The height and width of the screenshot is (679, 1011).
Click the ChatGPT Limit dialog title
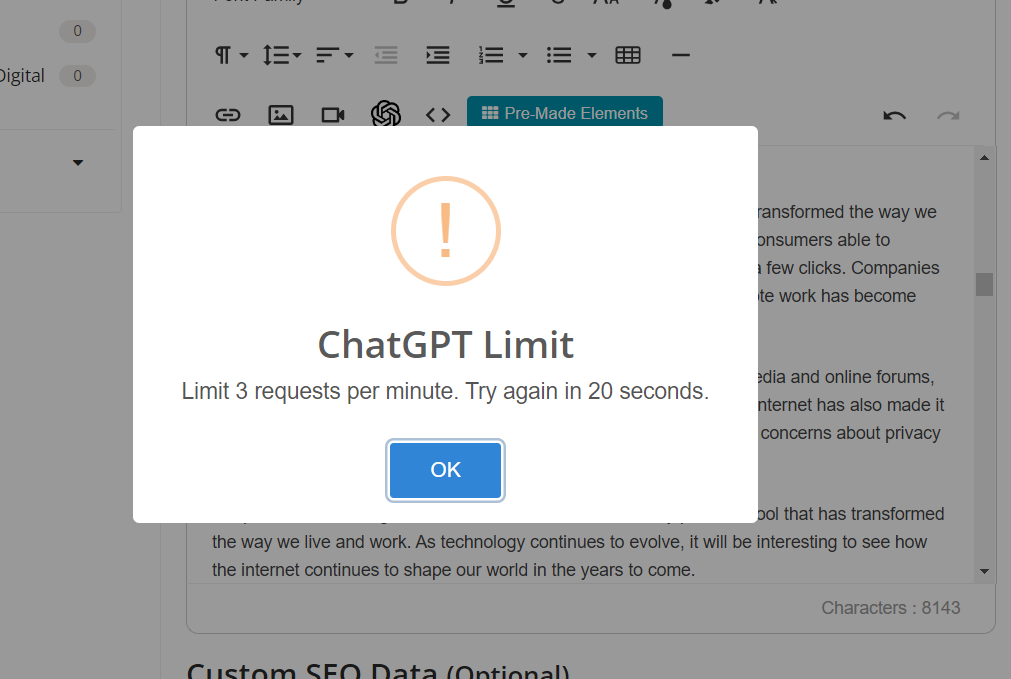click(x=446, y=344)
